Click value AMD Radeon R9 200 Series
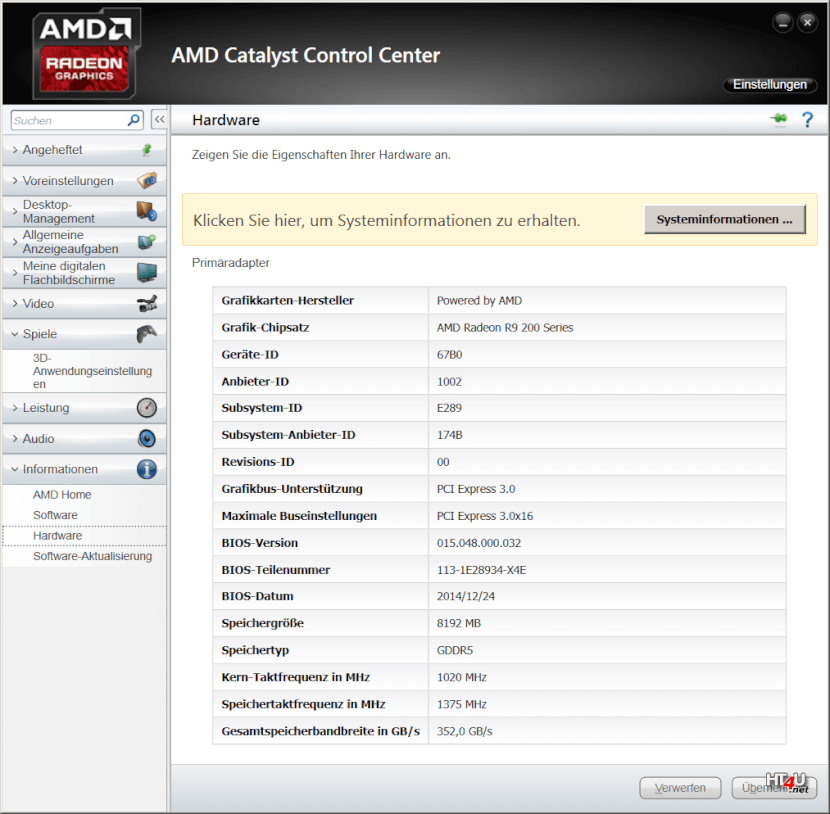 click(x=504, y=328)
